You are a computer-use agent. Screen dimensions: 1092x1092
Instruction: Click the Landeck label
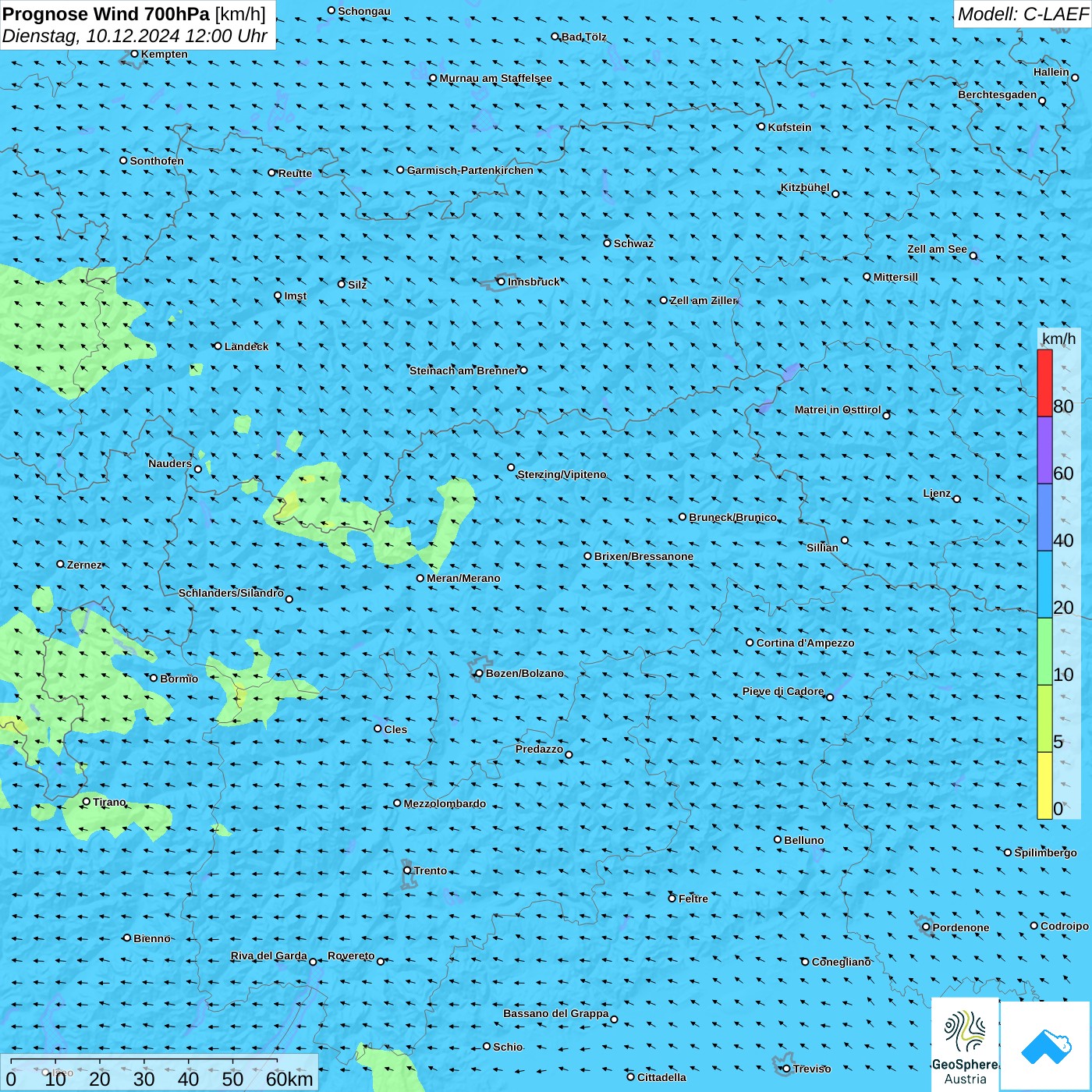pos(246,346)
